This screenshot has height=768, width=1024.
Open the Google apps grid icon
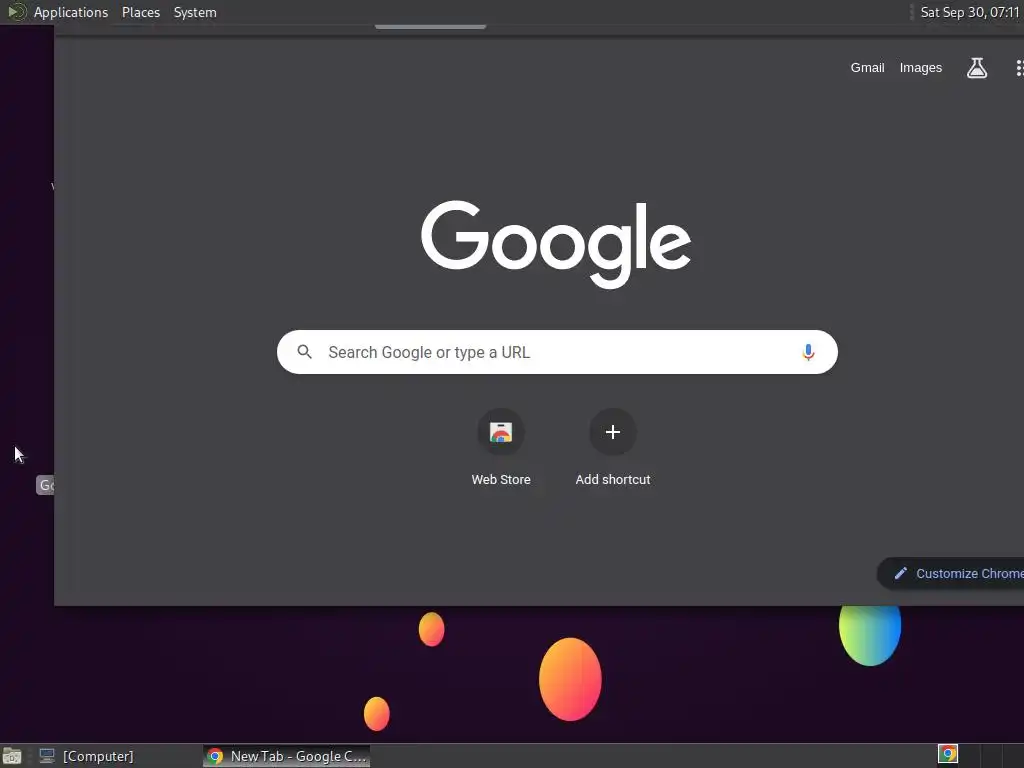click(x=1019, y=68)
